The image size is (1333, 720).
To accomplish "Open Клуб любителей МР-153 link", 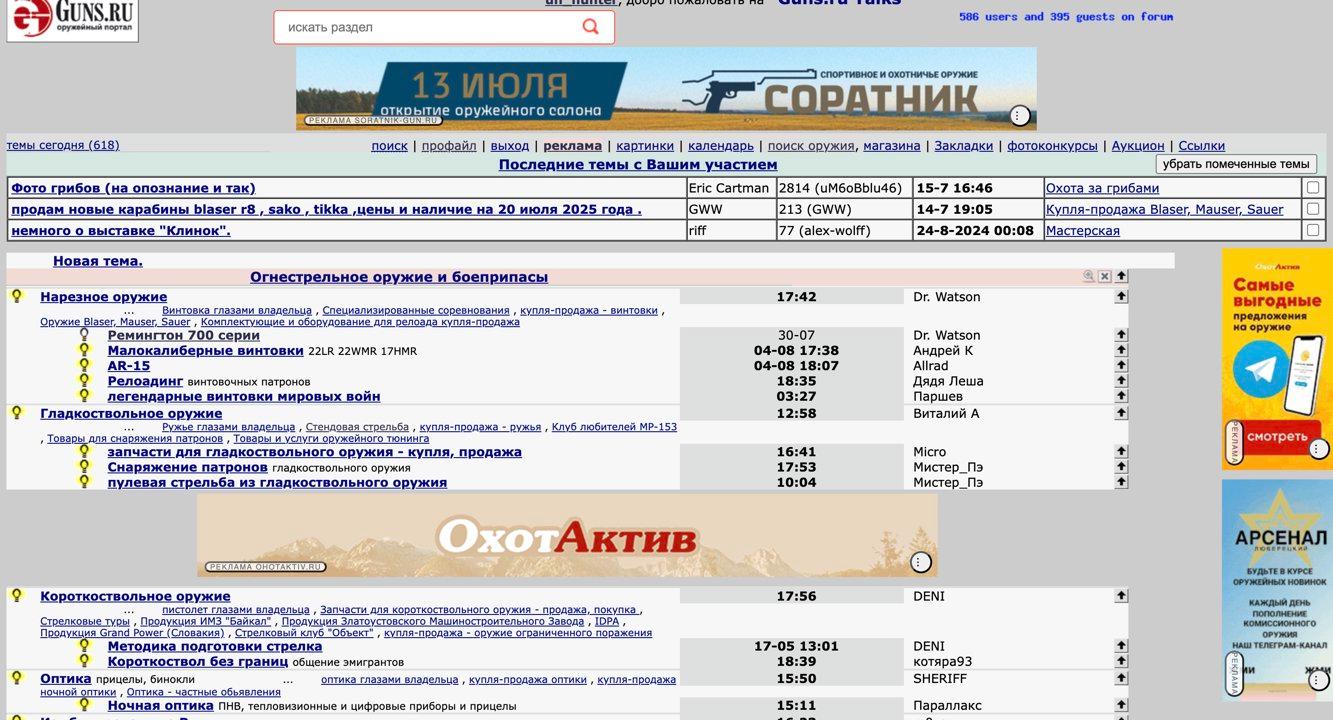I will tap(614, 427).
